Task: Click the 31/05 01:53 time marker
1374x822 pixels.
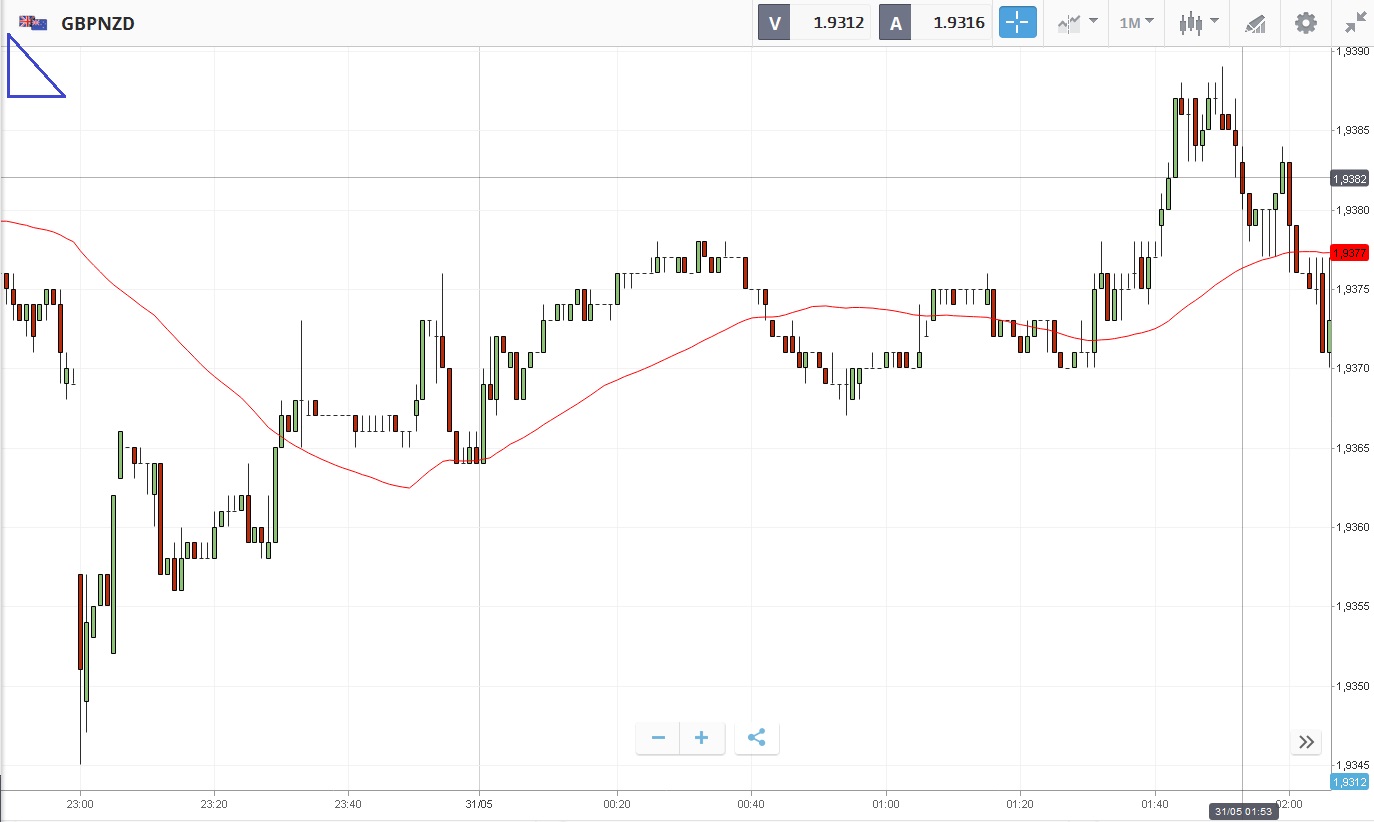Action: click(x=1242, y=811)
